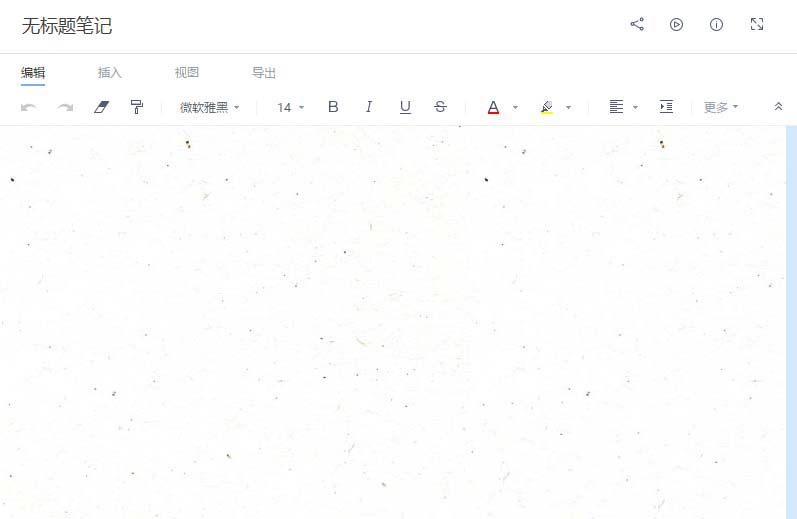Image resolution: width=797 pixels, height=519 pixels.
Task: Increase paragraph indent
Action: 666,107
